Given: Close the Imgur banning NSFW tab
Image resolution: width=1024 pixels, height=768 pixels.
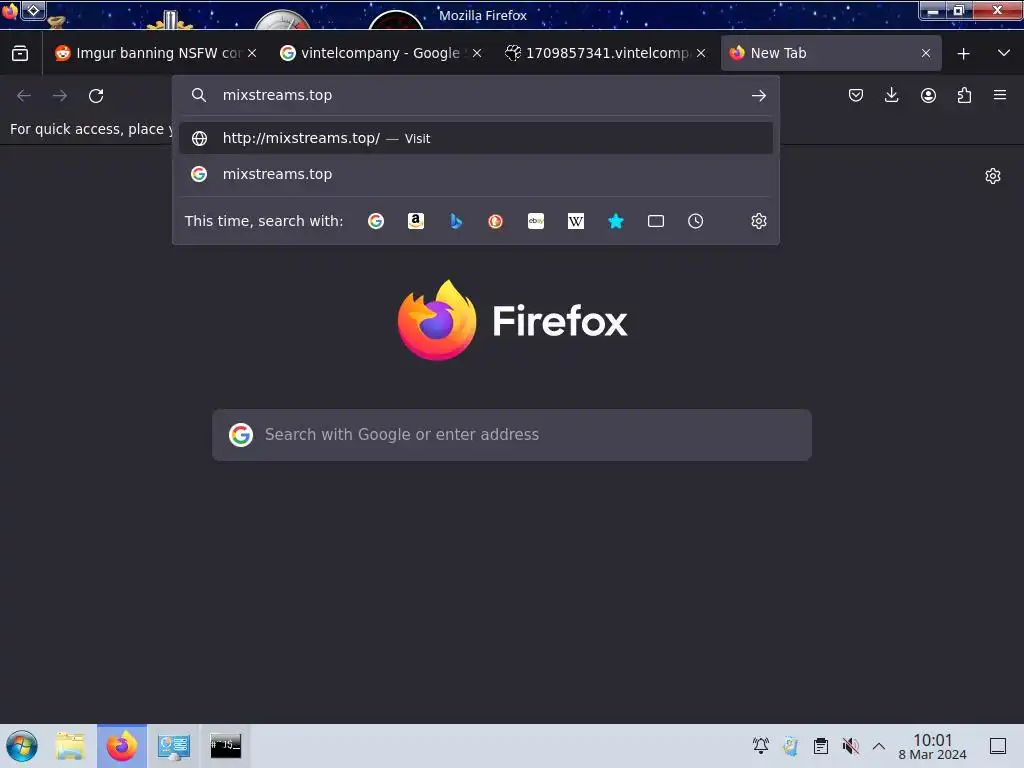Looking at the screenshot, I should coord(252,53).
